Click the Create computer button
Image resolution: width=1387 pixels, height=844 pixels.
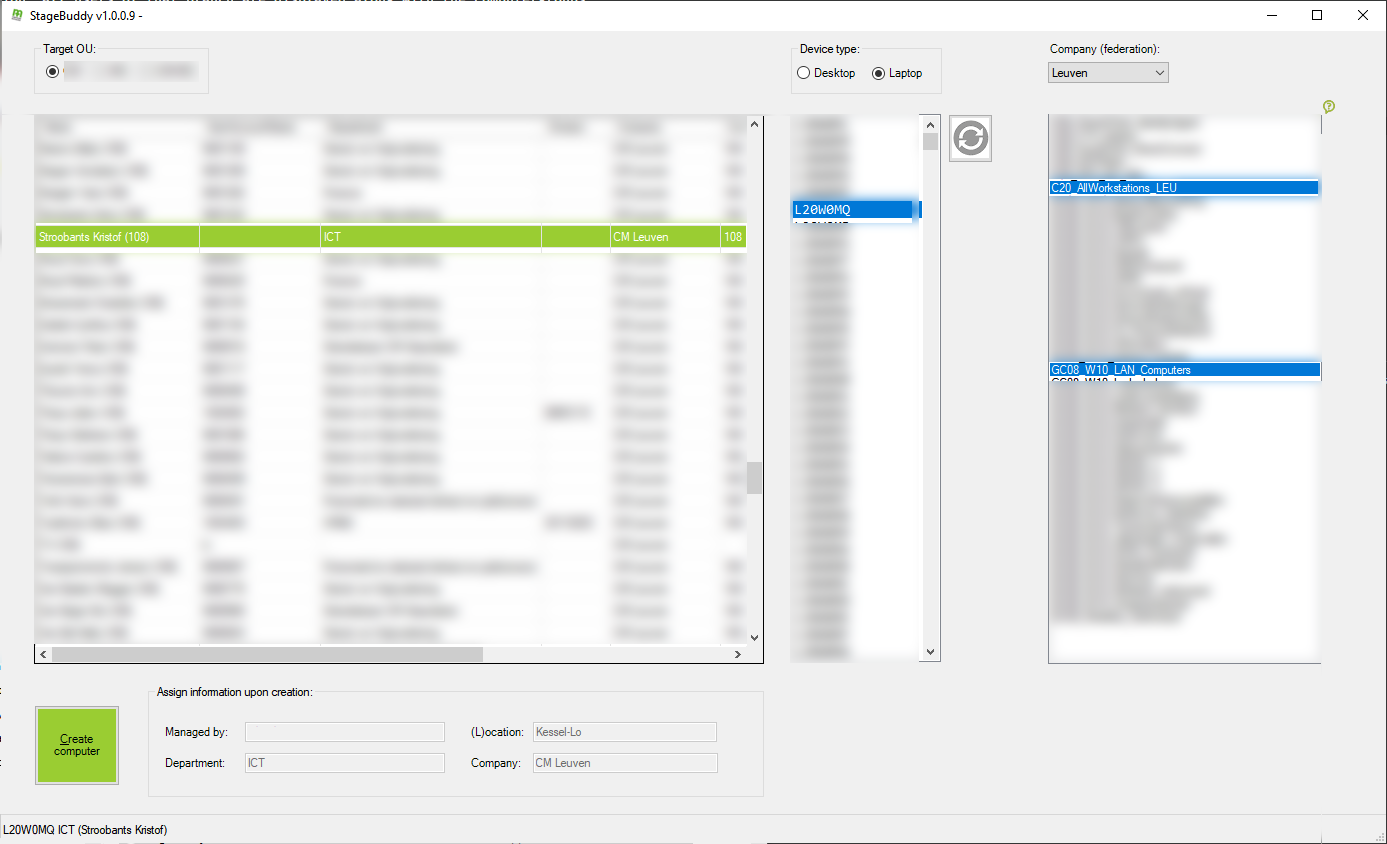click(77, 745)
